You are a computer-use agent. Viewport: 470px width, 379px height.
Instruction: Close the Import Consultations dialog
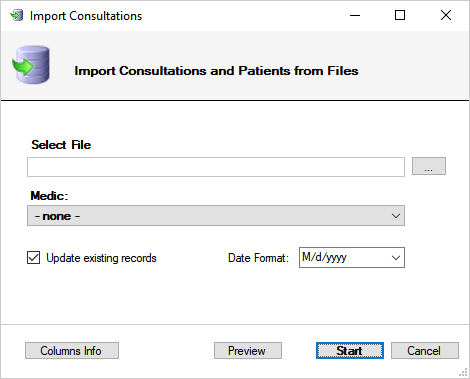pyautogui.click(x=446, y=15)
